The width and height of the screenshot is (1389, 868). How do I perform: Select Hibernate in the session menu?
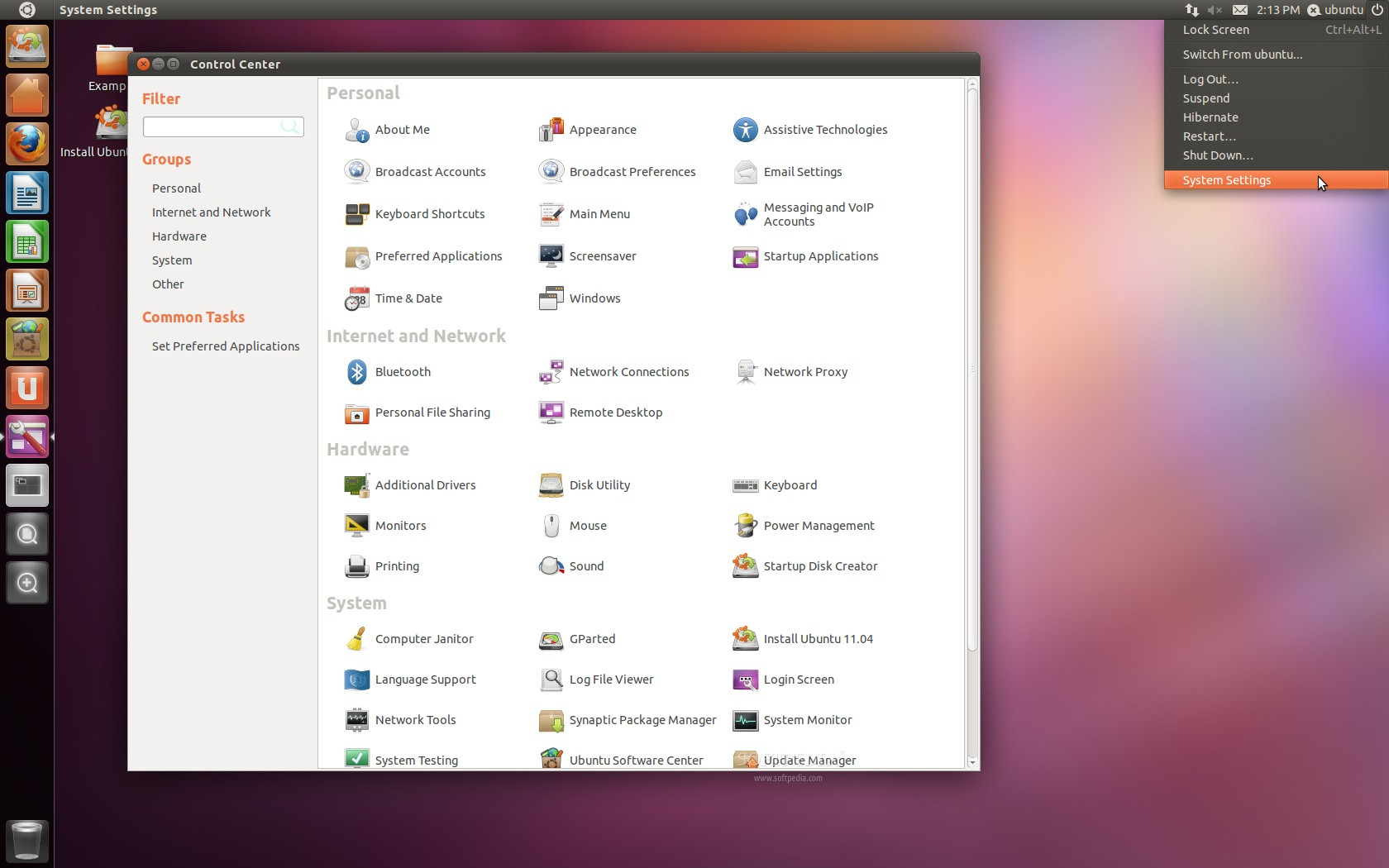[x=1276, y=117]
